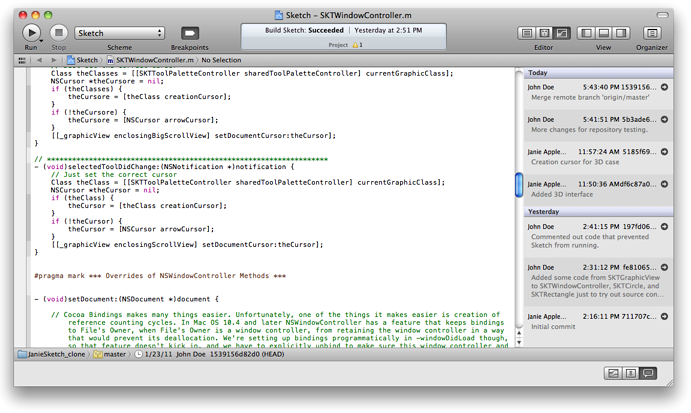Toggle the utilities pane view
This screenshot has width=691, height=413.
tap(622, 33)
